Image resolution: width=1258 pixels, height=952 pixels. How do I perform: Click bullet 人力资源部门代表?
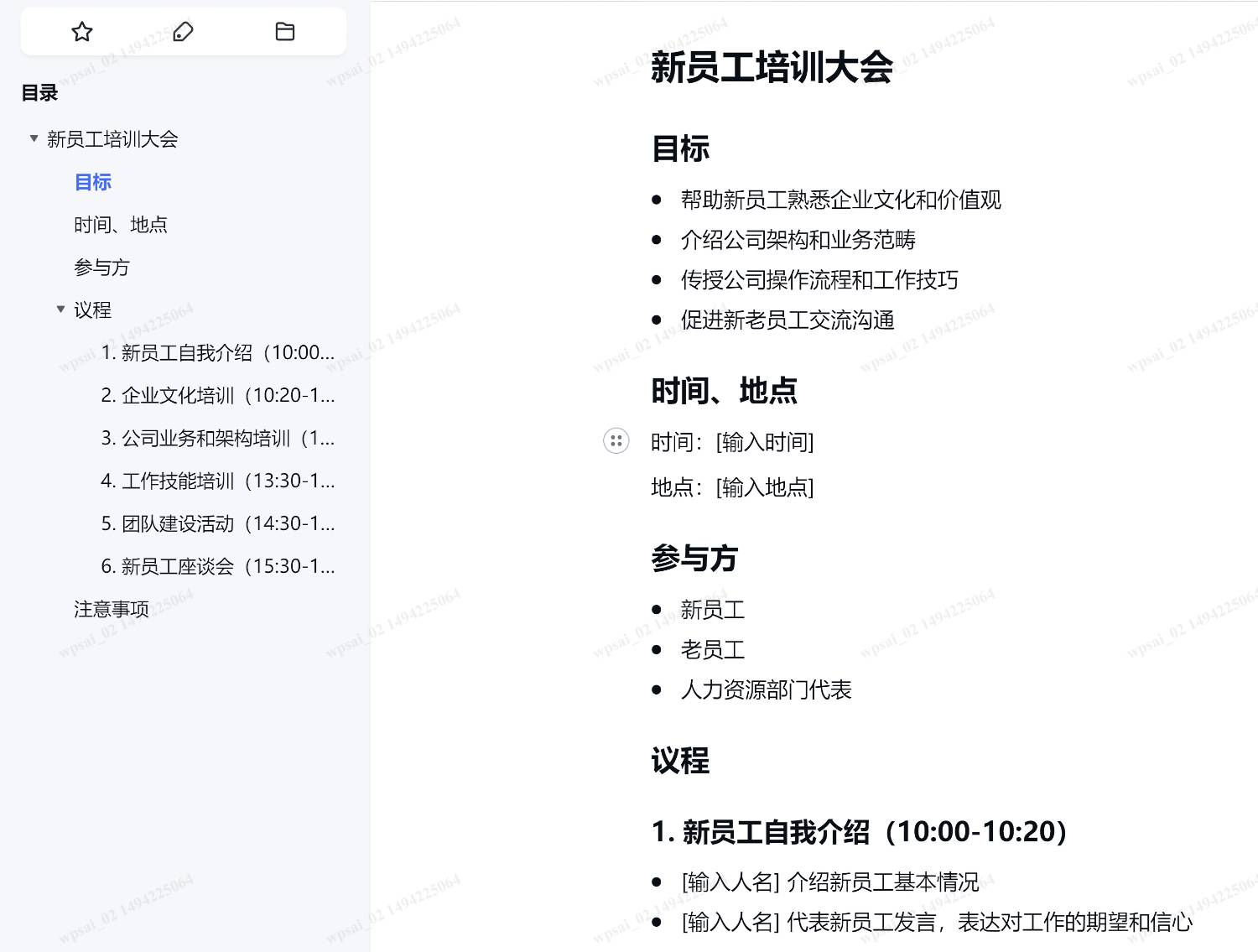[x=767, y=690]
